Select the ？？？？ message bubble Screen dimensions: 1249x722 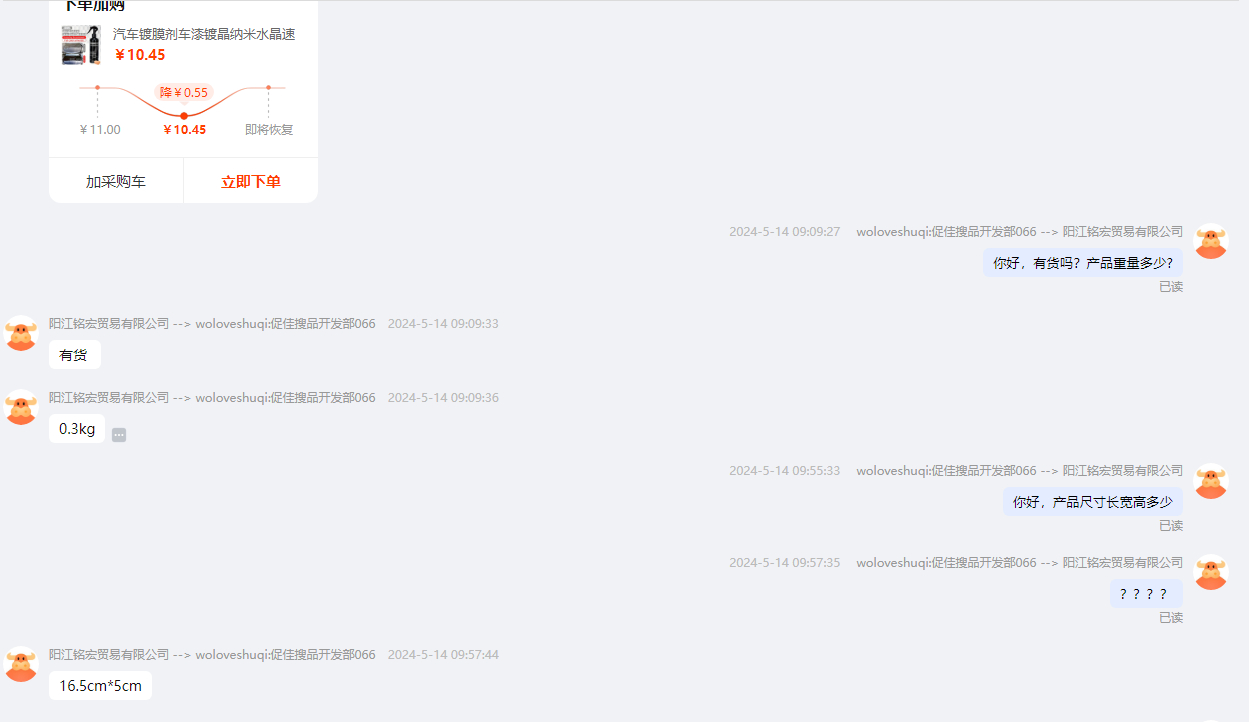coord(1146,594)
